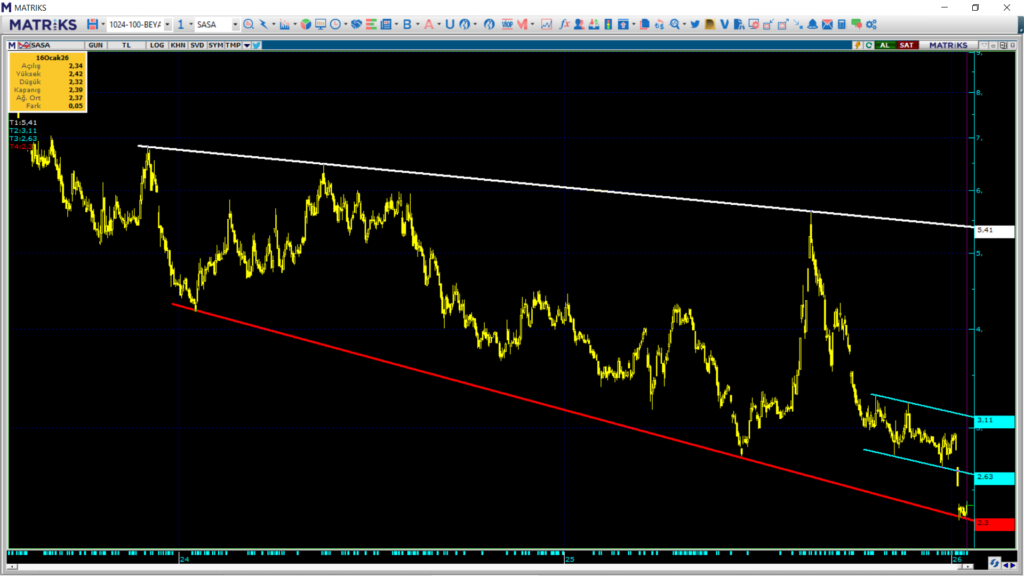Open the traffic light icon
The image size is (1024, 576).
(x=608, y=24)
